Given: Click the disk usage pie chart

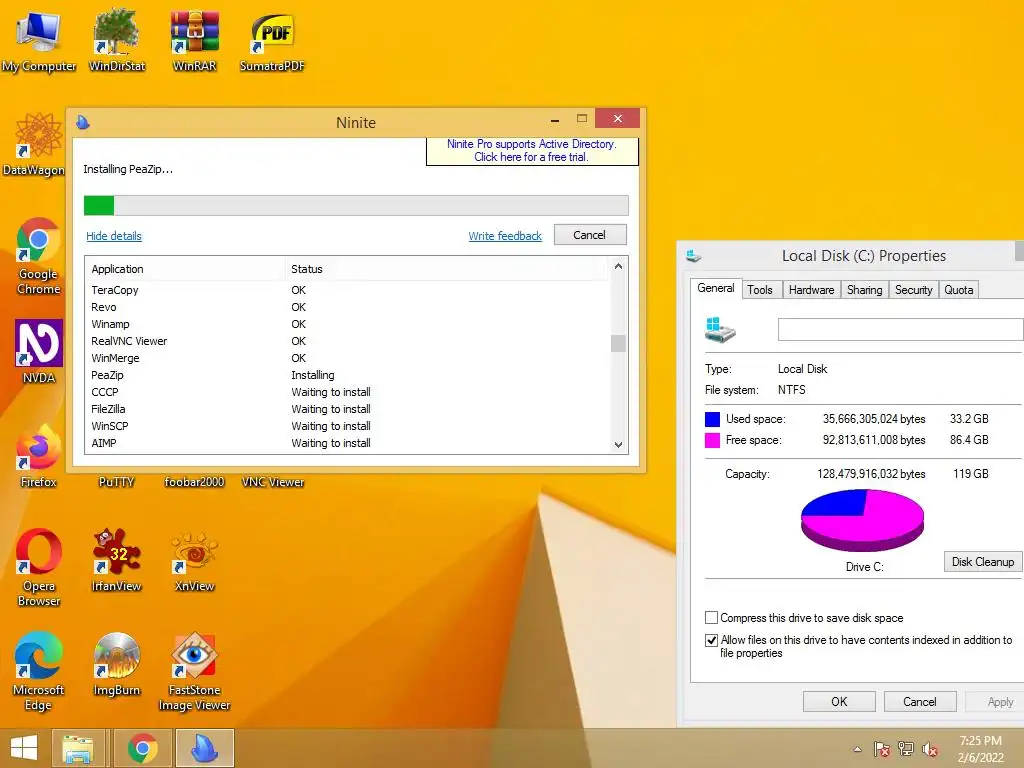Looking at the screenshot, I should click(862, 520).
